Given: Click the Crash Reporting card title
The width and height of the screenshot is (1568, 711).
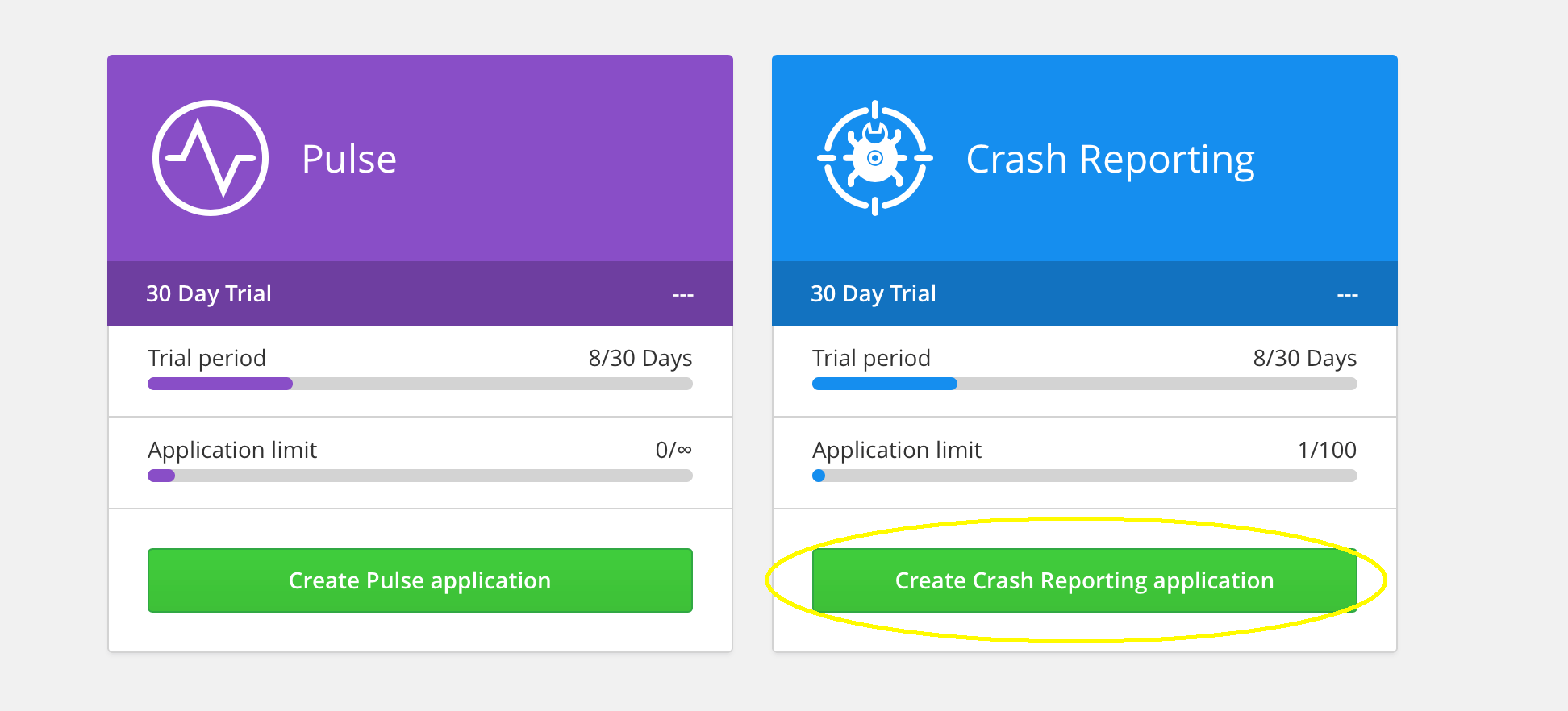Looking at the screenshot, I should click(x=1111, y=160).
